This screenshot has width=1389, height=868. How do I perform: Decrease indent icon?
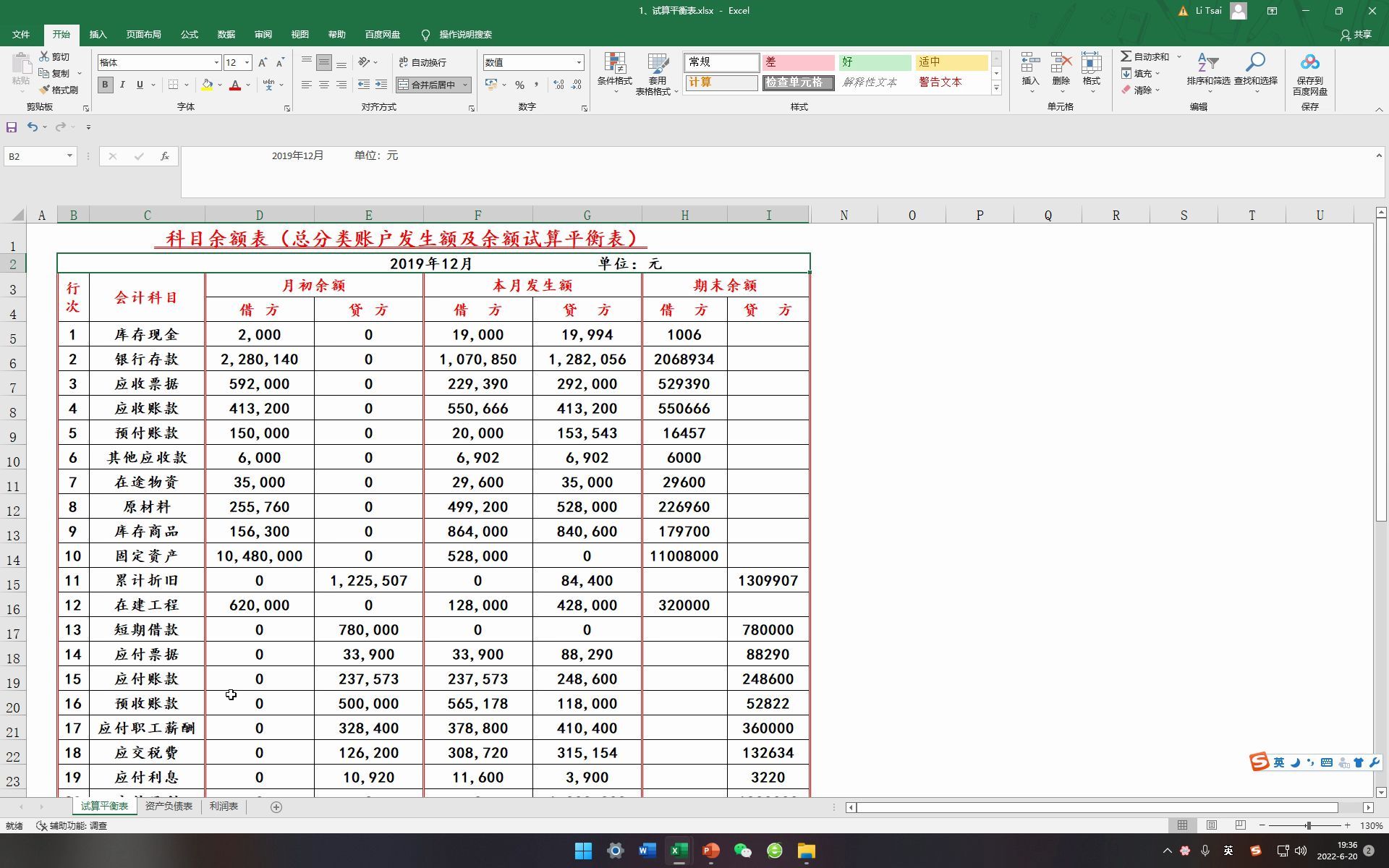[364, 85]
